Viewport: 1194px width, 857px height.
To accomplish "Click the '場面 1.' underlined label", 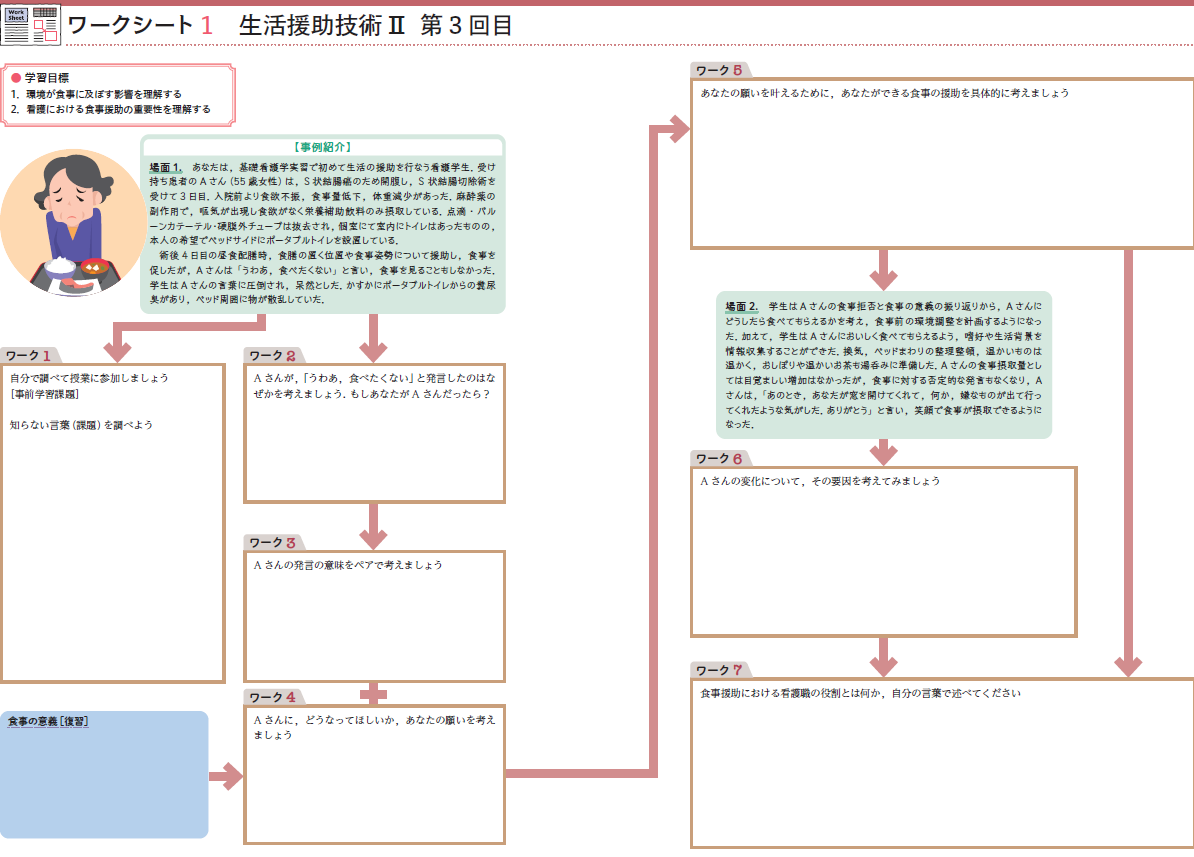I will (x=165, y=168).
